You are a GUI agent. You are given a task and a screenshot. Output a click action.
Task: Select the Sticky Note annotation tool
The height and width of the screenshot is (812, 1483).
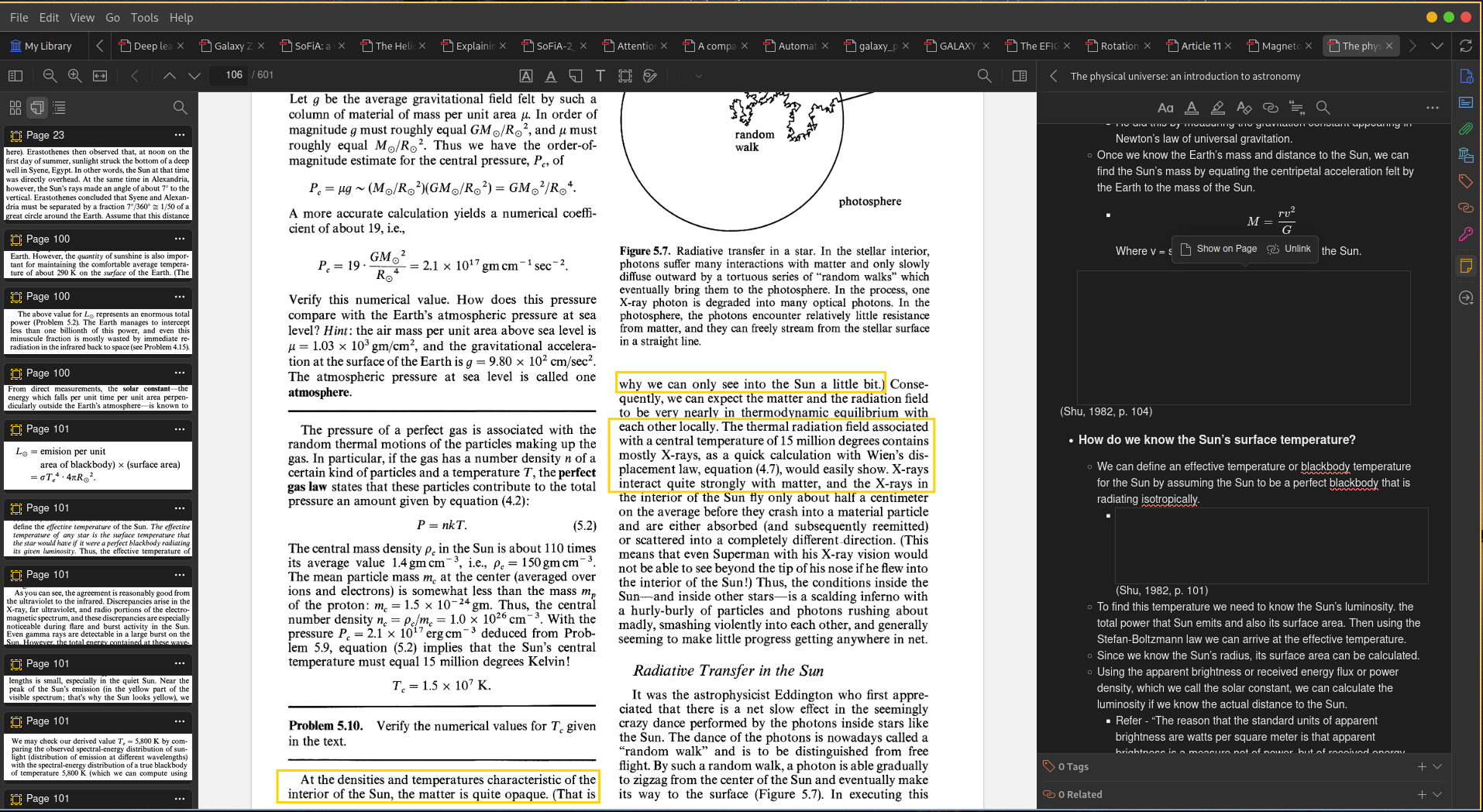tap(576, 75)
